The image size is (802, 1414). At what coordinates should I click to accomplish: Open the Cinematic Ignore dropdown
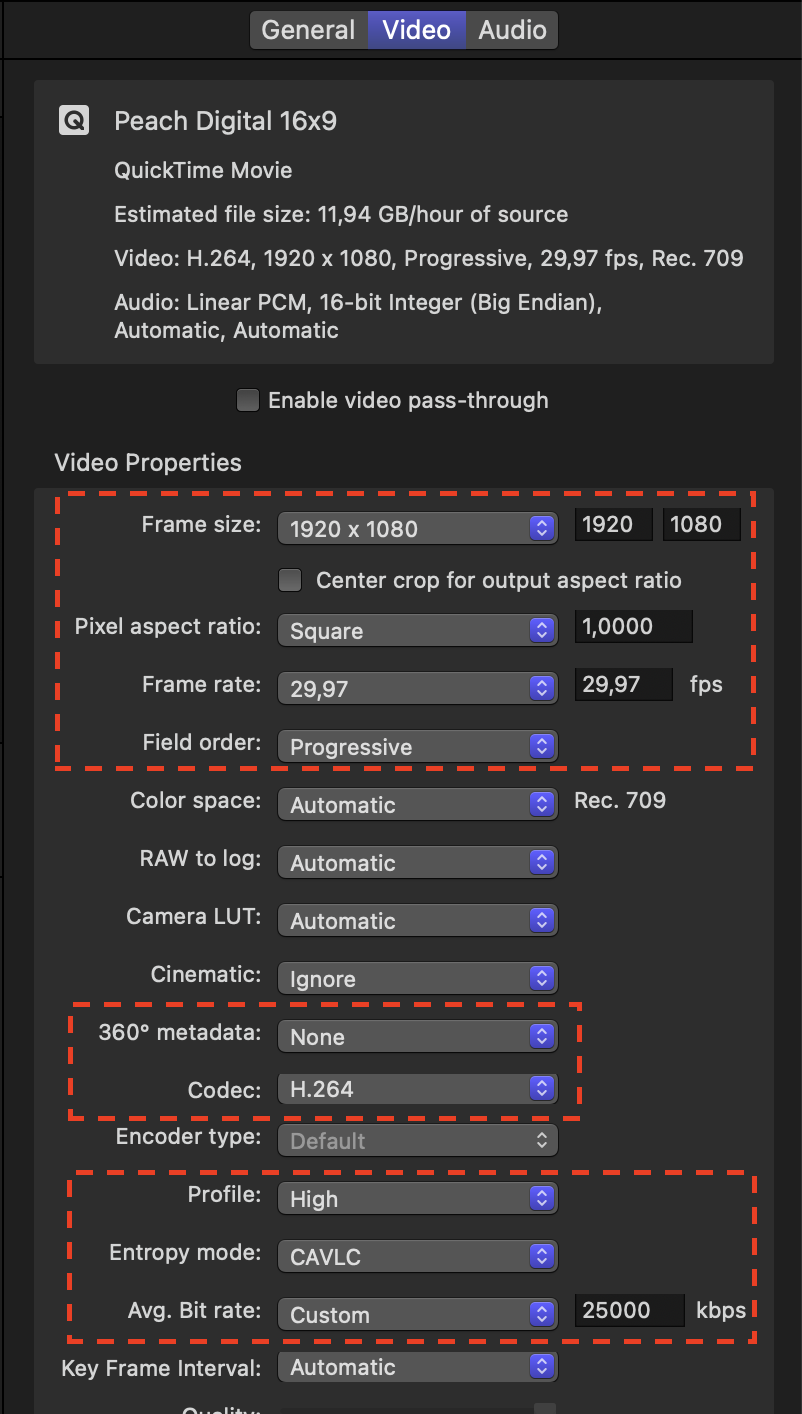tap(417, 979)
